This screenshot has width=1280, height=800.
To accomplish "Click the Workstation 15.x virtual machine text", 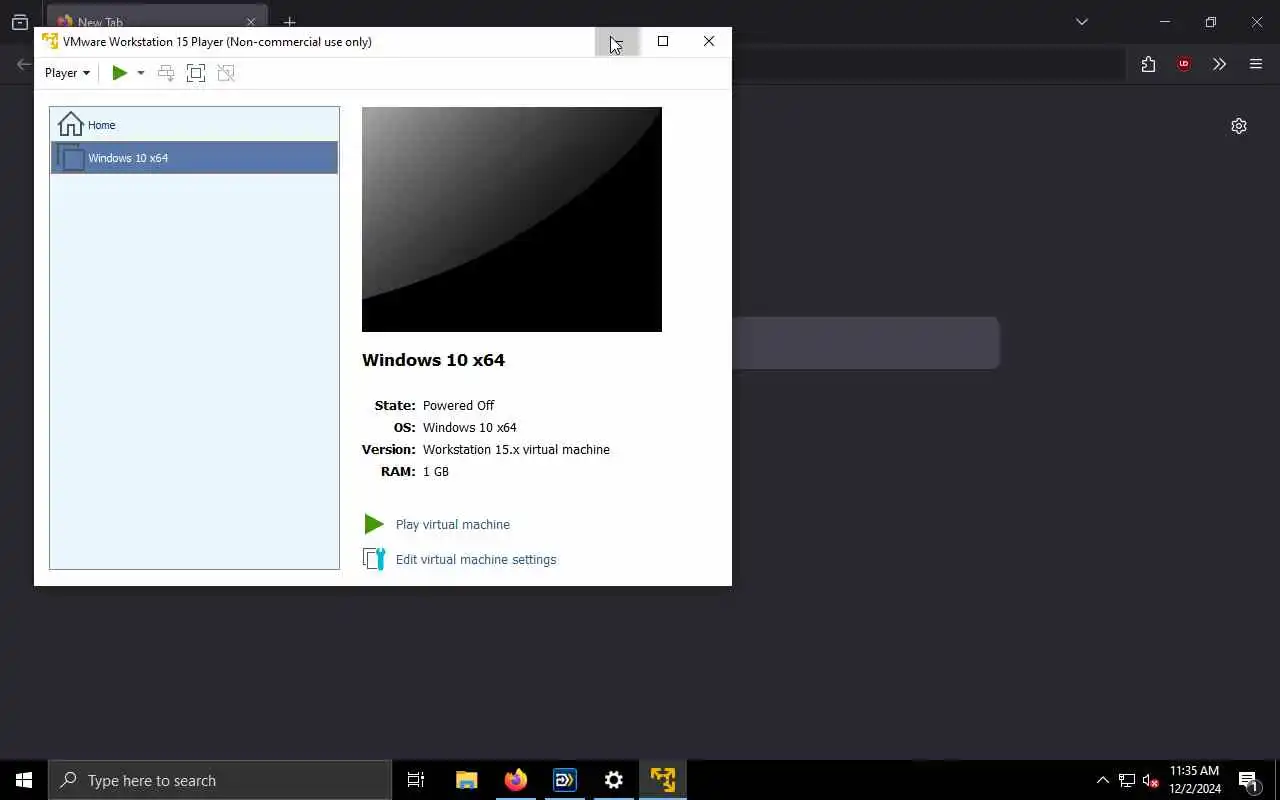I will 516,449.
